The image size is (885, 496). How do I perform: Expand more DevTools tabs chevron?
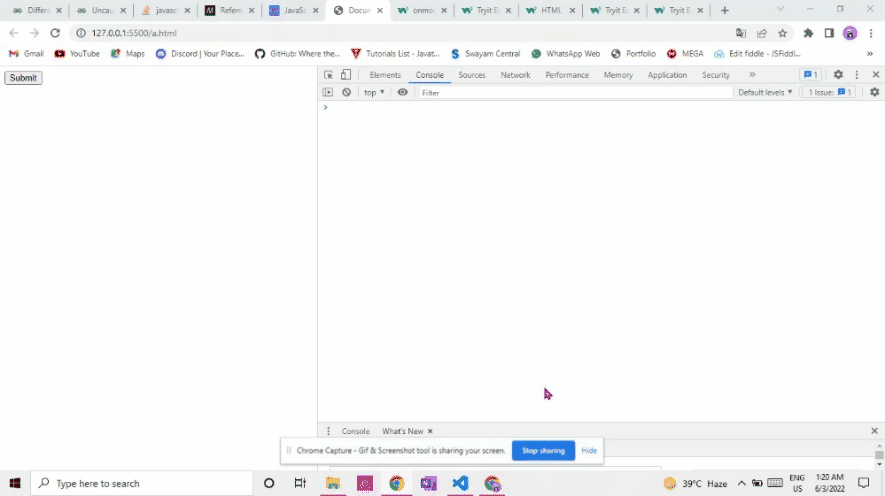point(752,74)
